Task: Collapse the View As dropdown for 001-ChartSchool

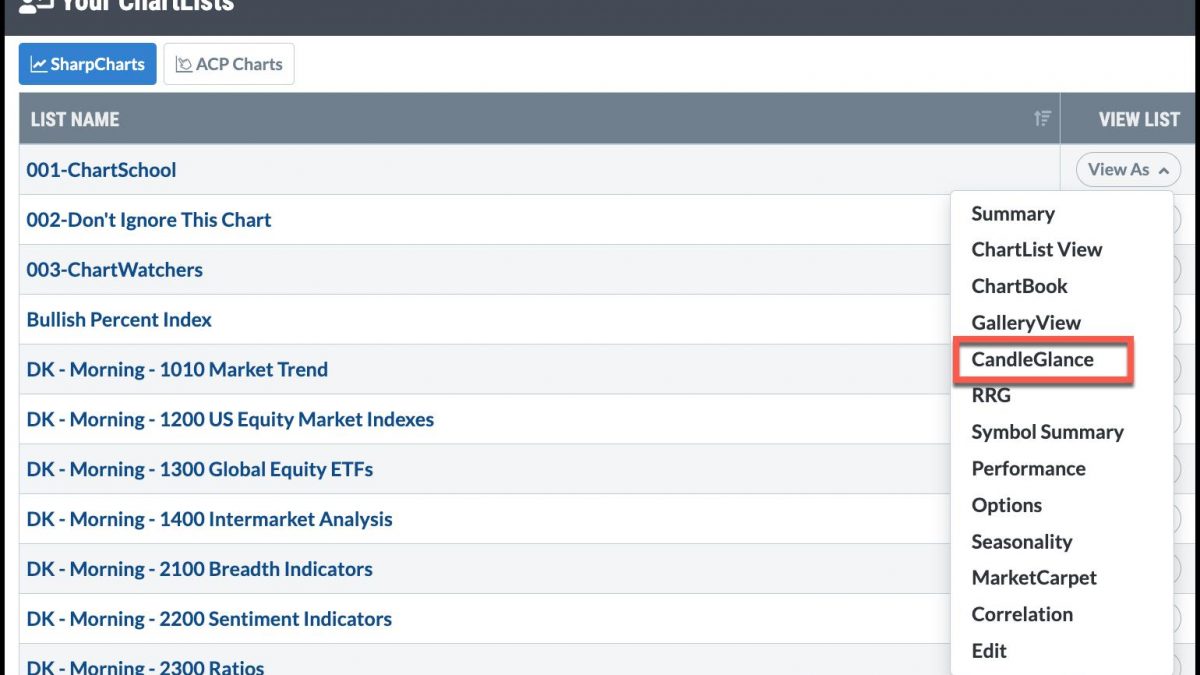Action: (1128, 170)
